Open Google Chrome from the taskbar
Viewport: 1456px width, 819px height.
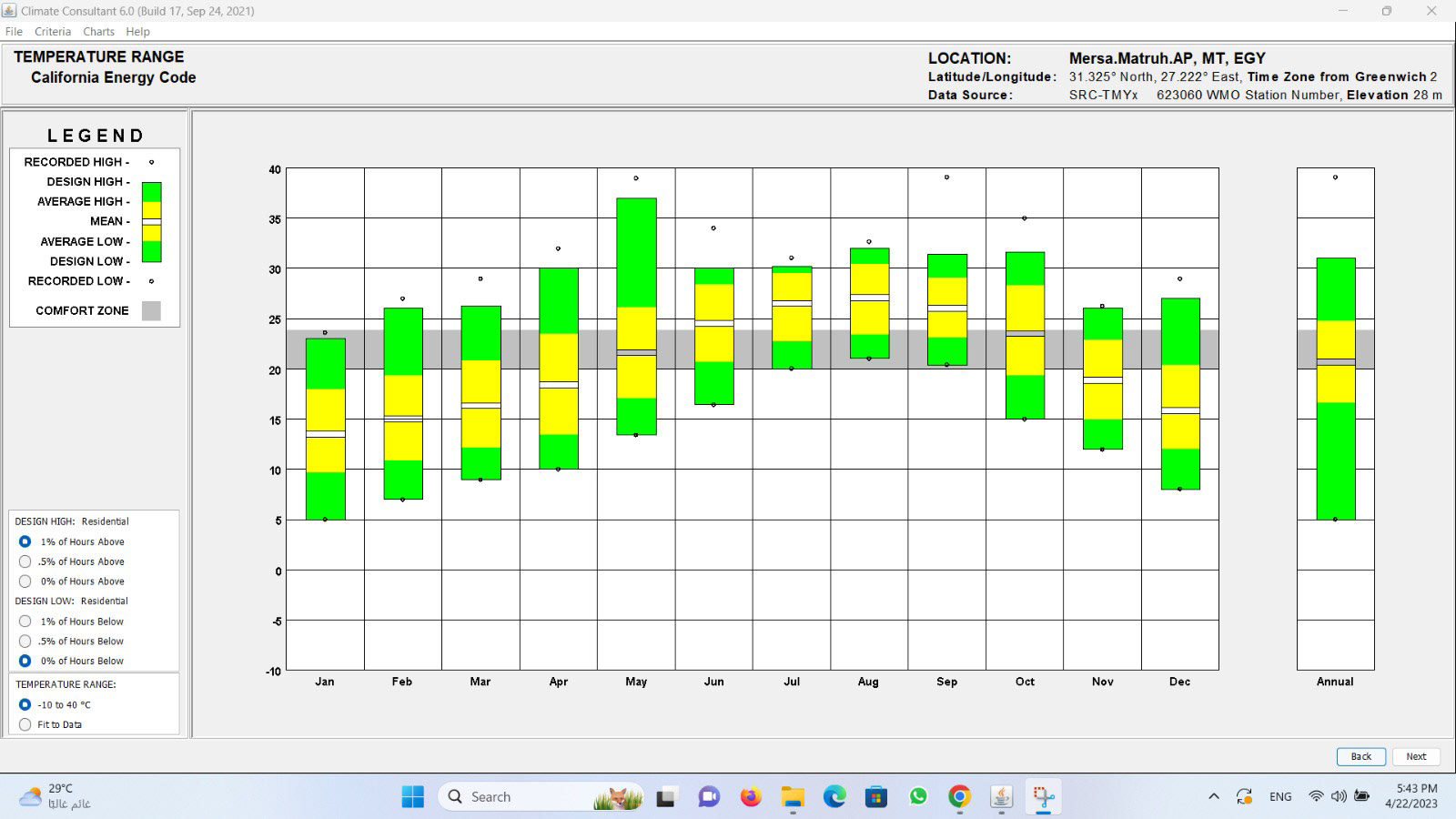[959, 797]
